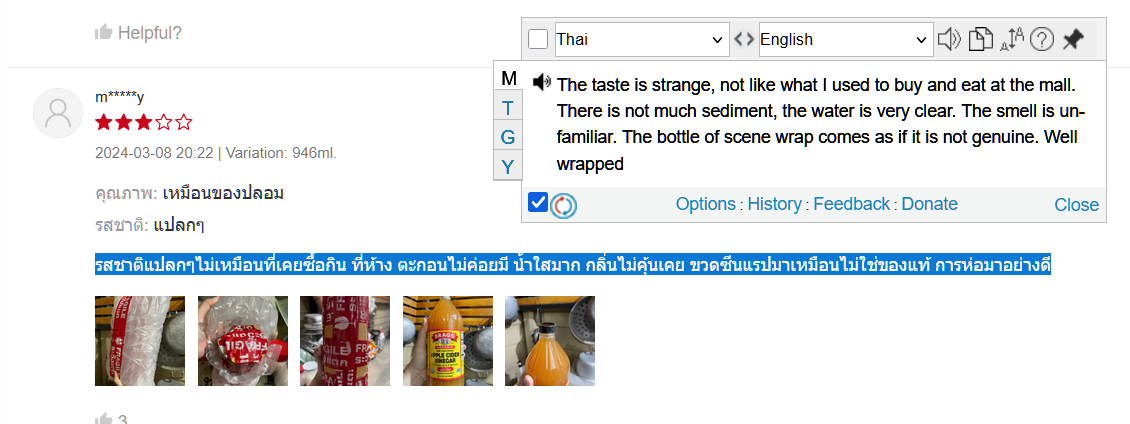The image size is (1130, 424).
Task: Click the toolbar speaker listen icon
Action: pyautogui.click(x=949, y=39)
